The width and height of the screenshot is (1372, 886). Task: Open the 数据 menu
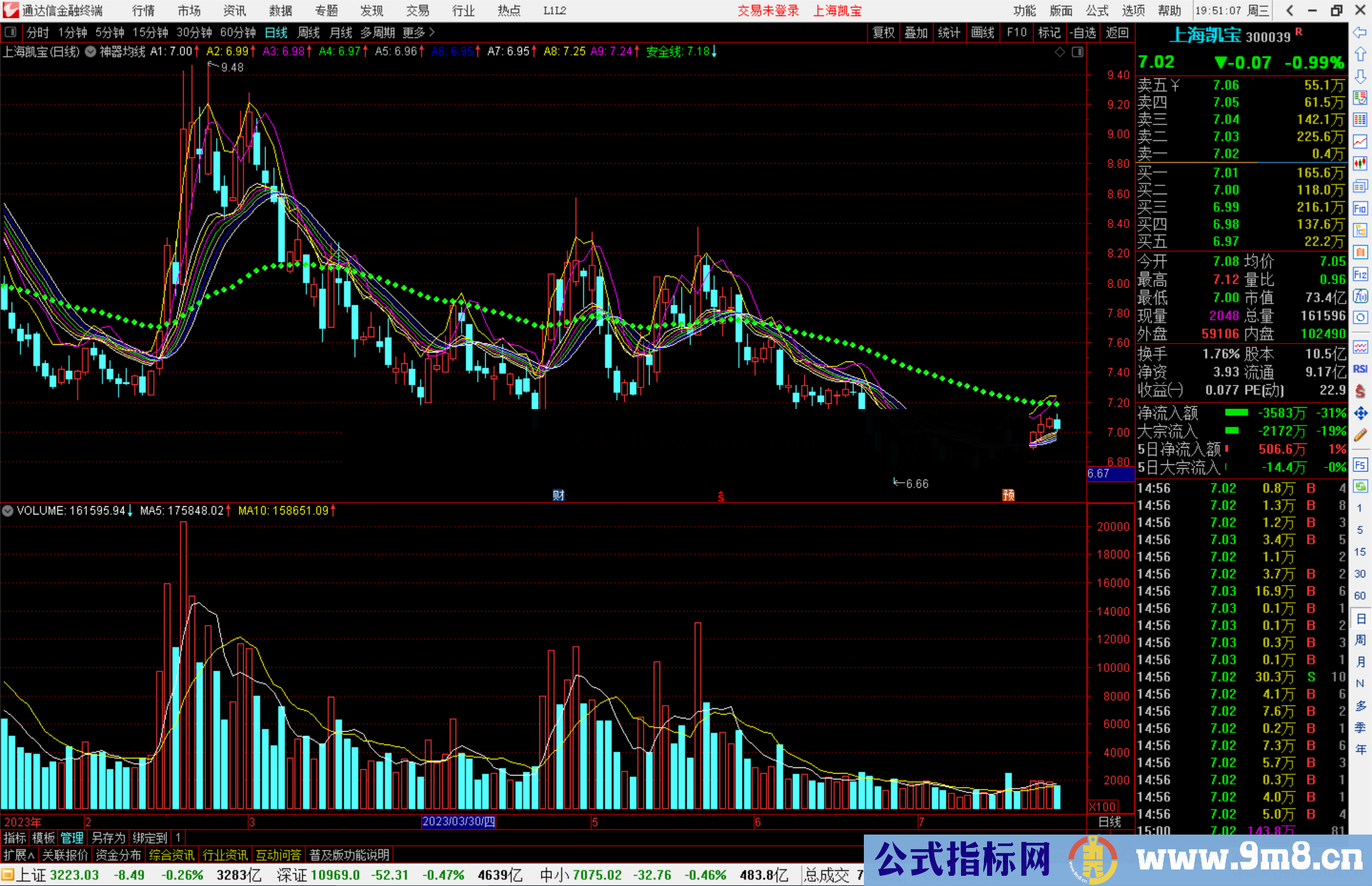[280, 11]
